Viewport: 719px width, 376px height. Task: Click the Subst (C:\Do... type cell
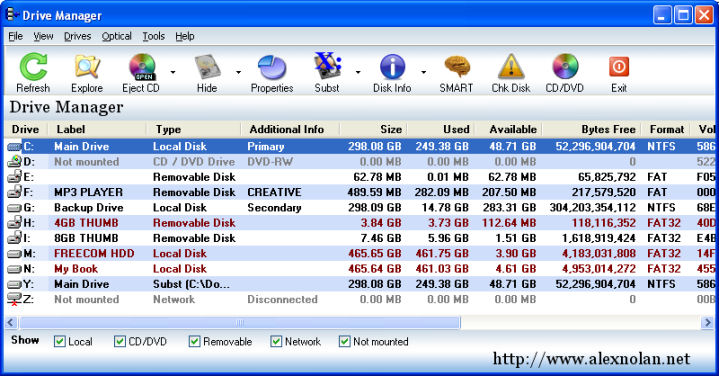click(191, 284)
